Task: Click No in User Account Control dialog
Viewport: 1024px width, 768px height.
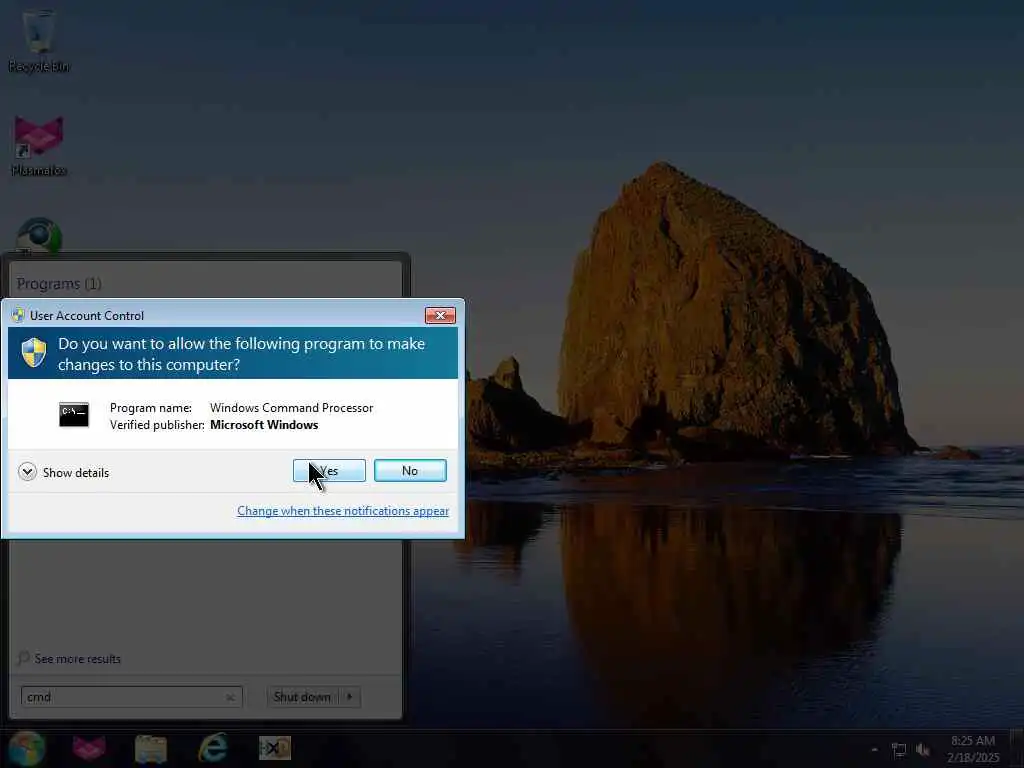Action: pos(410,471)
